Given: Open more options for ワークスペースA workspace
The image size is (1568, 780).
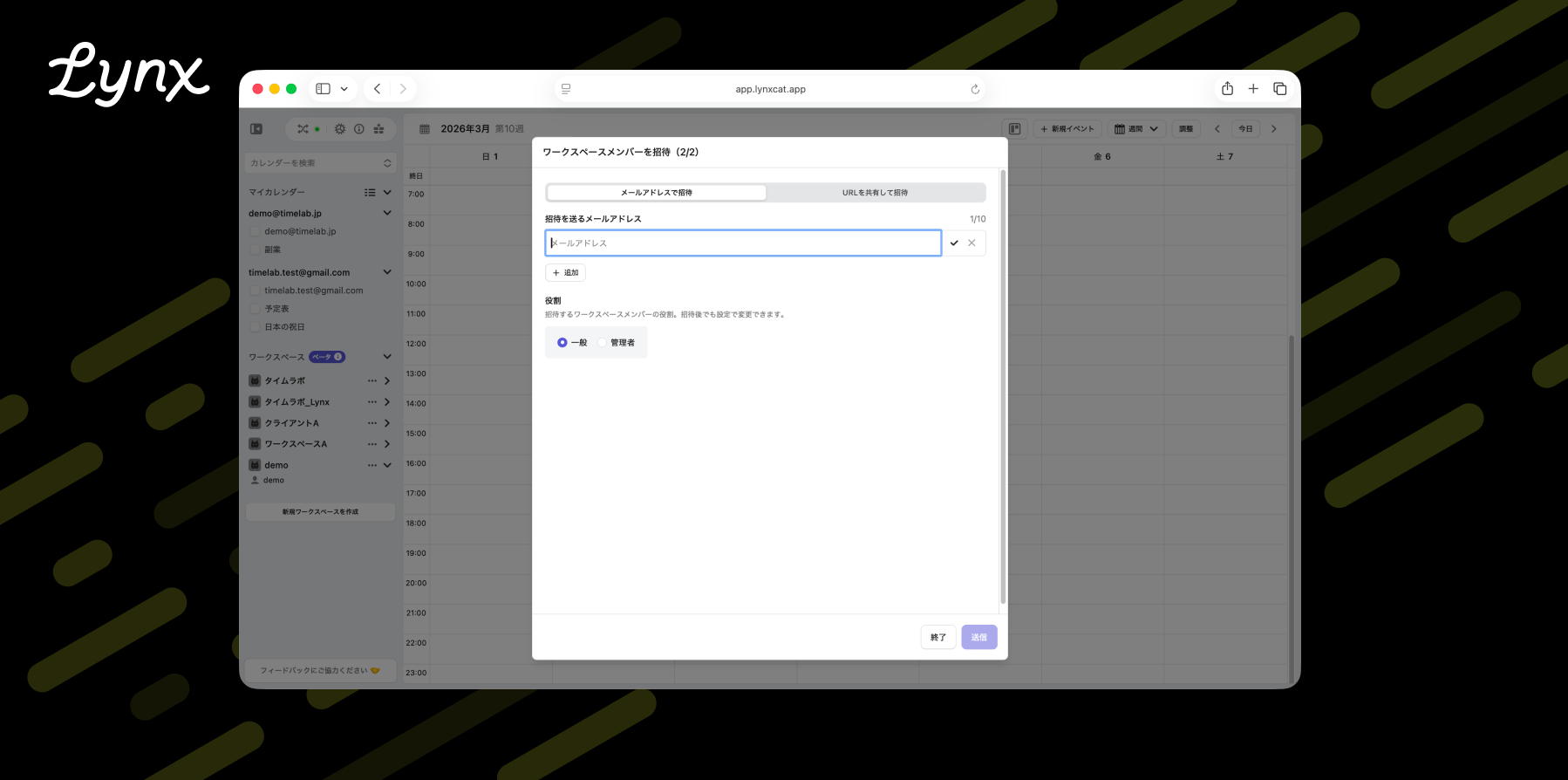Looking at the screenshot, I should click(x=372, y=444).
